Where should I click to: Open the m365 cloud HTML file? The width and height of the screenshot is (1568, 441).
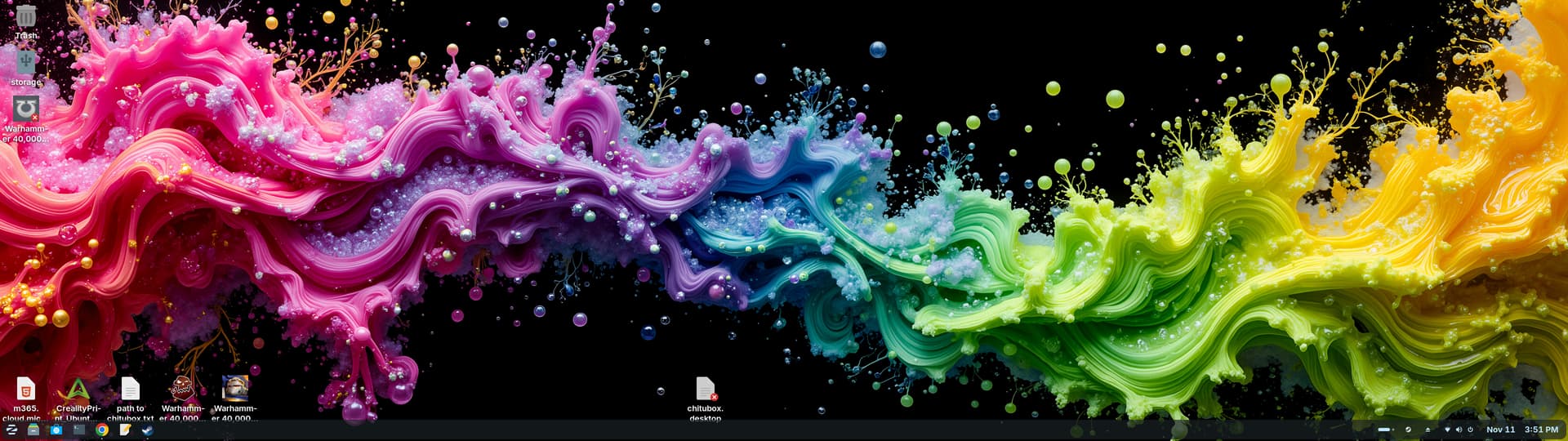(25, 389)
